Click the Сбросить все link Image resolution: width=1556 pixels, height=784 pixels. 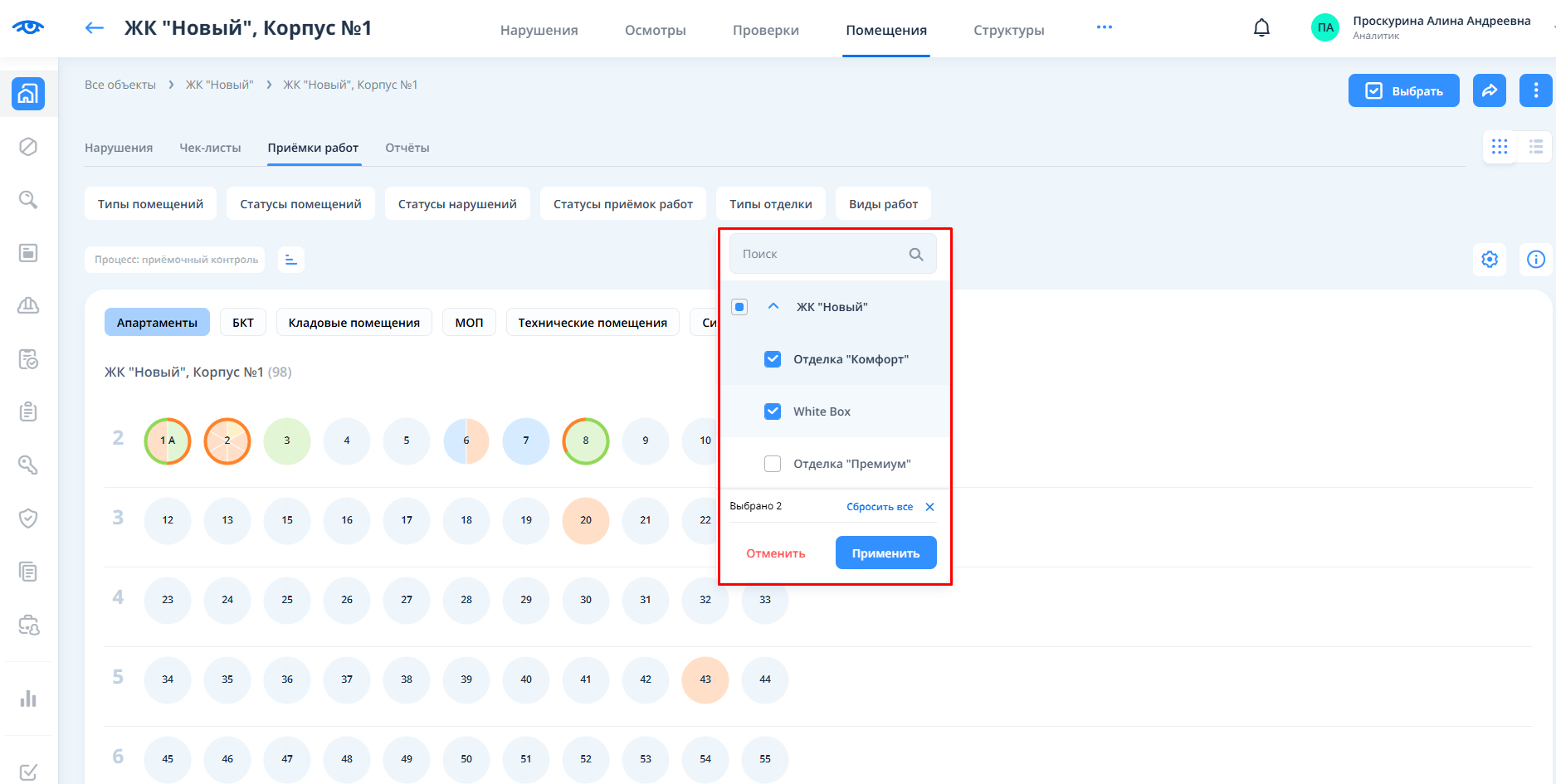[880, 507]
